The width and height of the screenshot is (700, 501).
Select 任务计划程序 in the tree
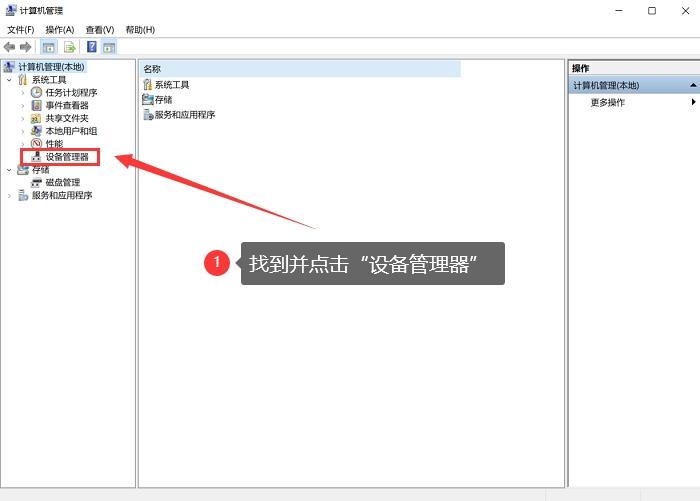tap(71, 92)
